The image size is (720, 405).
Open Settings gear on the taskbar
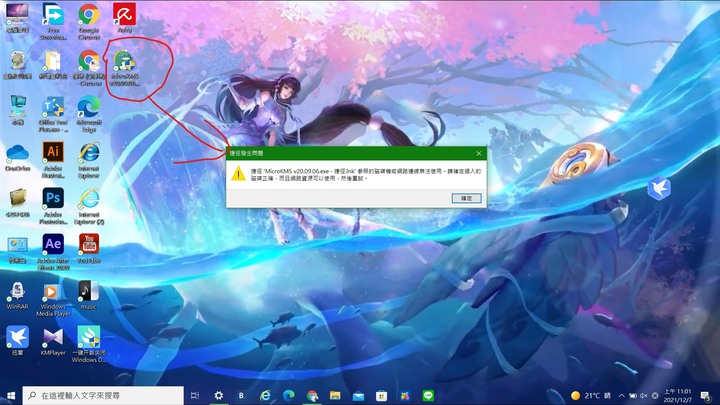click(219, 395)
